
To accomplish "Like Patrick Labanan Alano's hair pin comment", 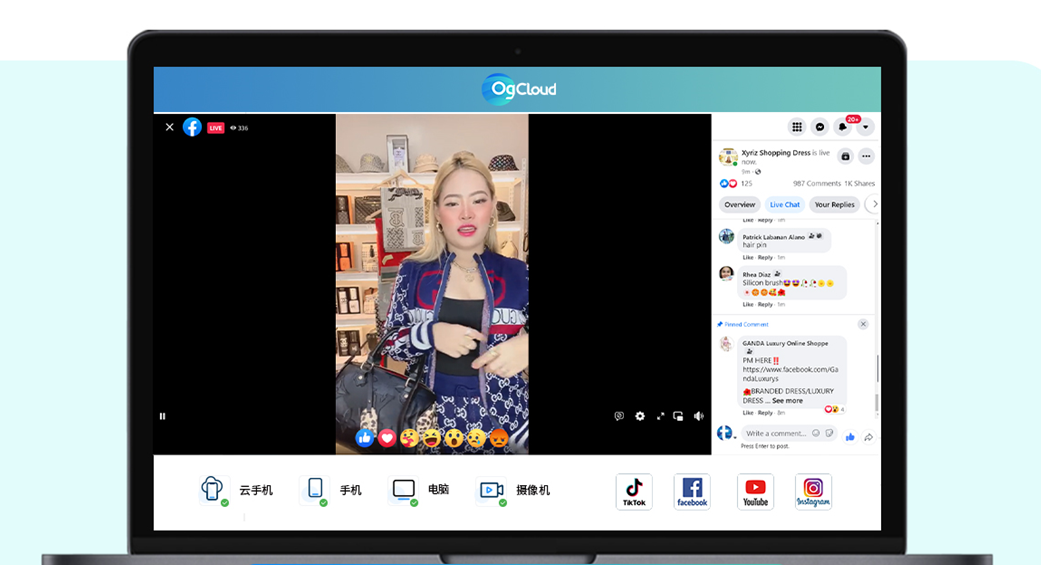I will [x=748, y=258].
